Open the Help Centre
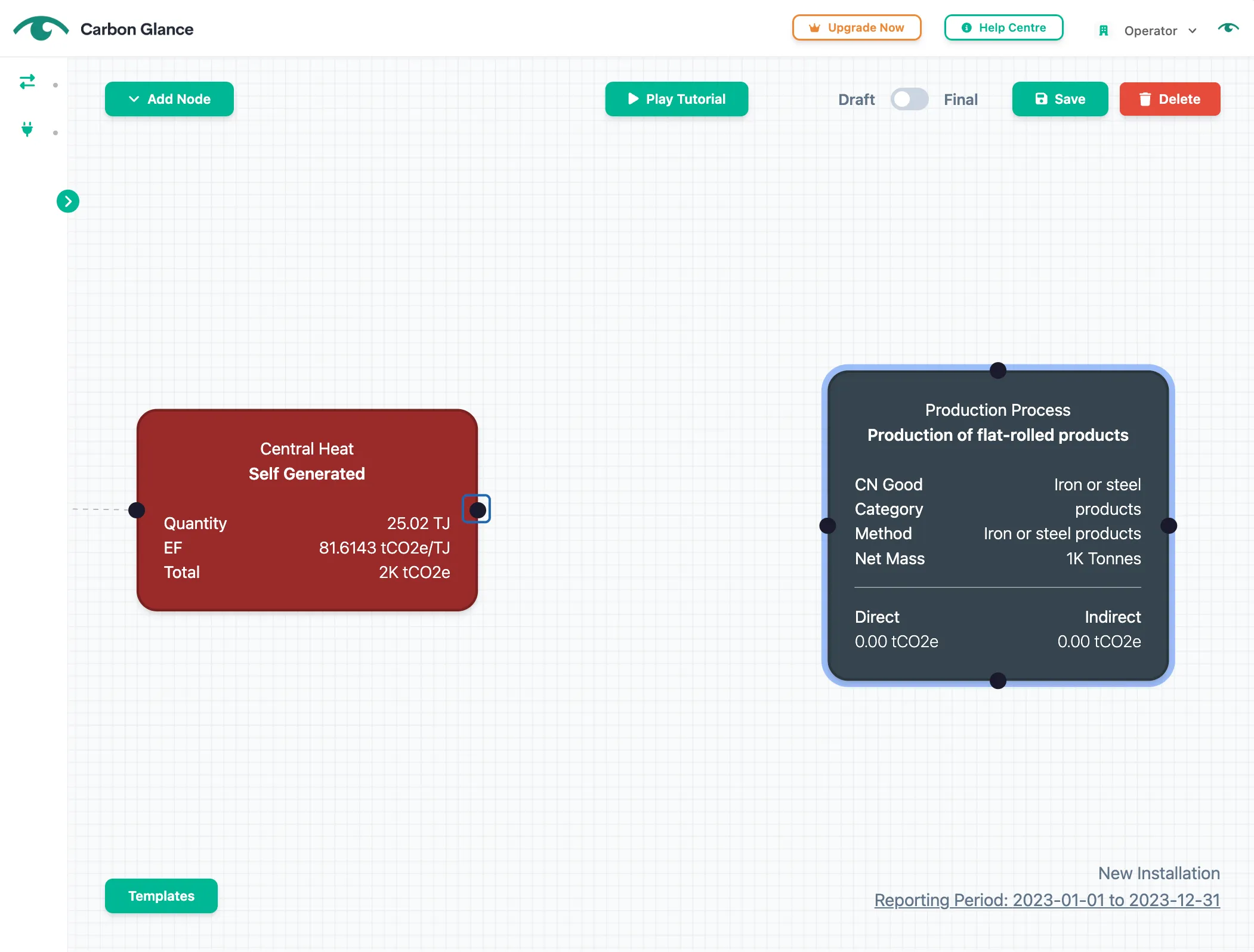Viewport: 1254px width, 952px height. coord(1004,27)
